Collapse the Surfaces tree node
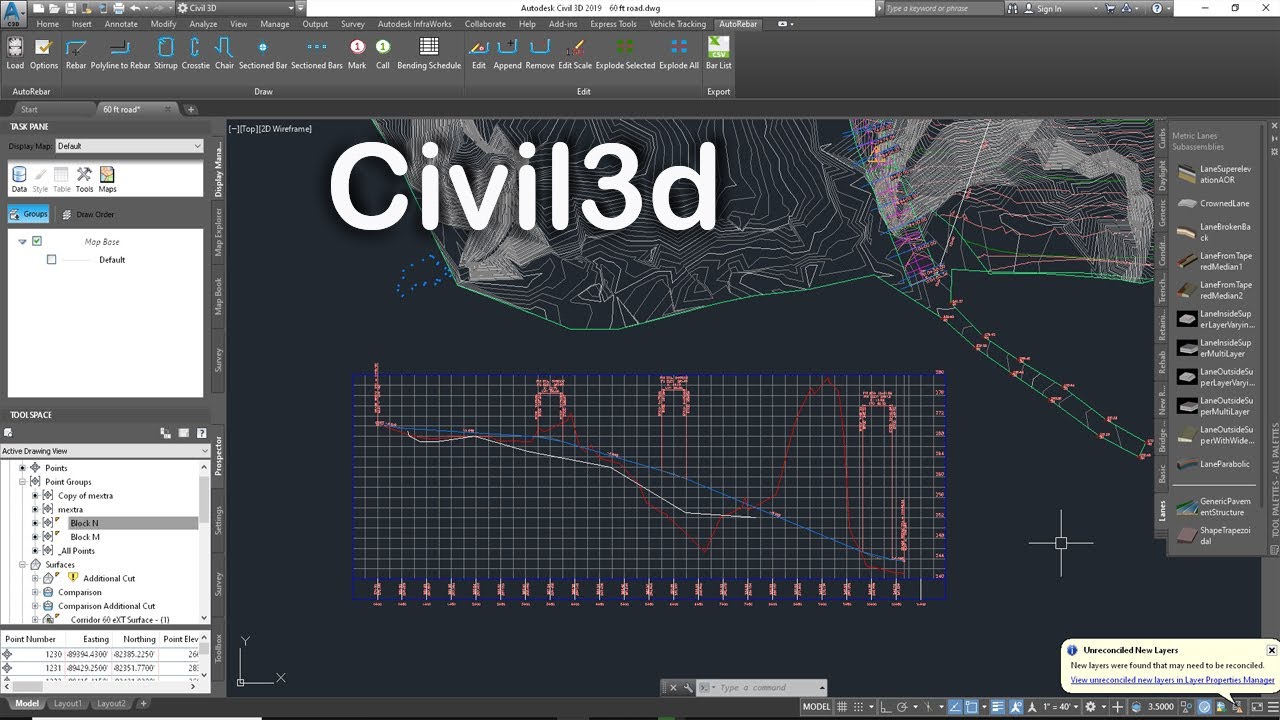The image size is (1280, 720). (22, 565)
